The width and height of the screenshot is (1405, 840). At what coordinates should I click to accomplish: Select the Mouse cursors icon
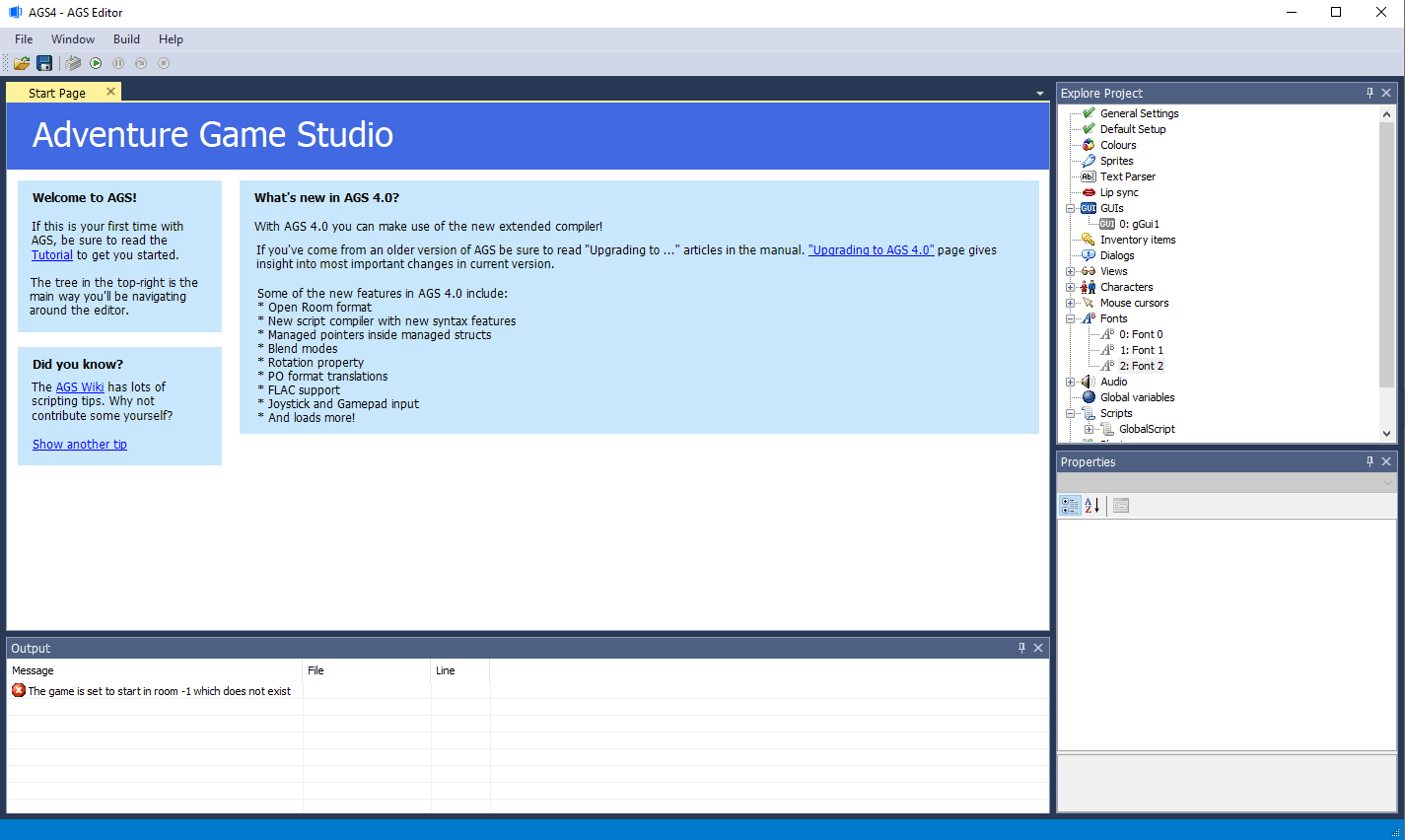click(1089, 303)
